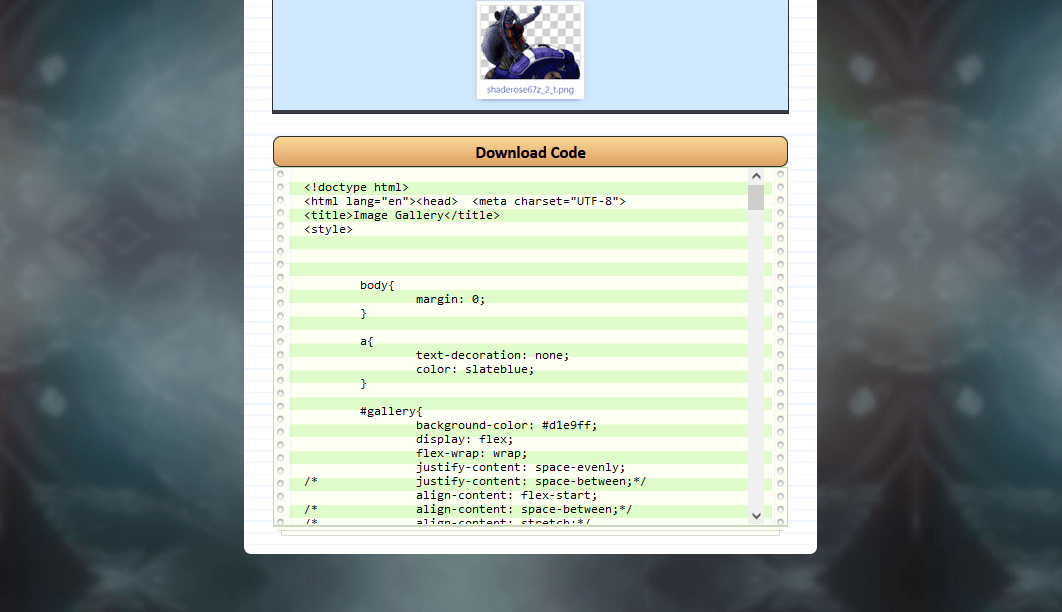This screenshot has width=1062, height=612.
Task: Click the opening style tag line
Action: (x=328, y=229)
